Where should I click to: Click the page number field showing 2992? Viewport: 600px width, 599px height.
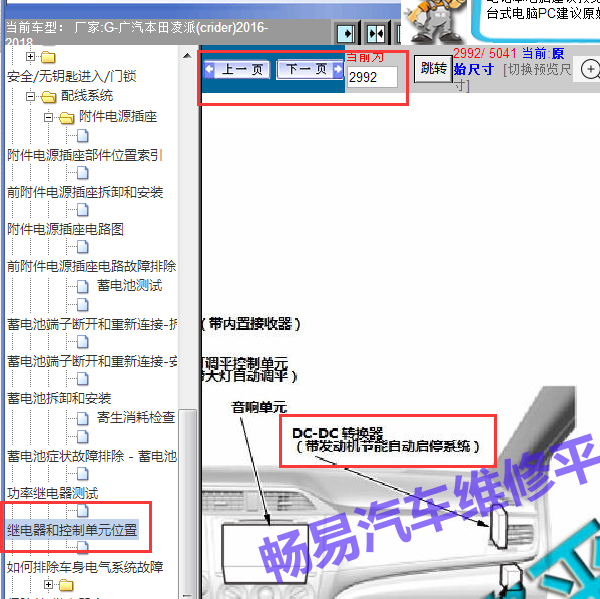[x=372, y=77]
